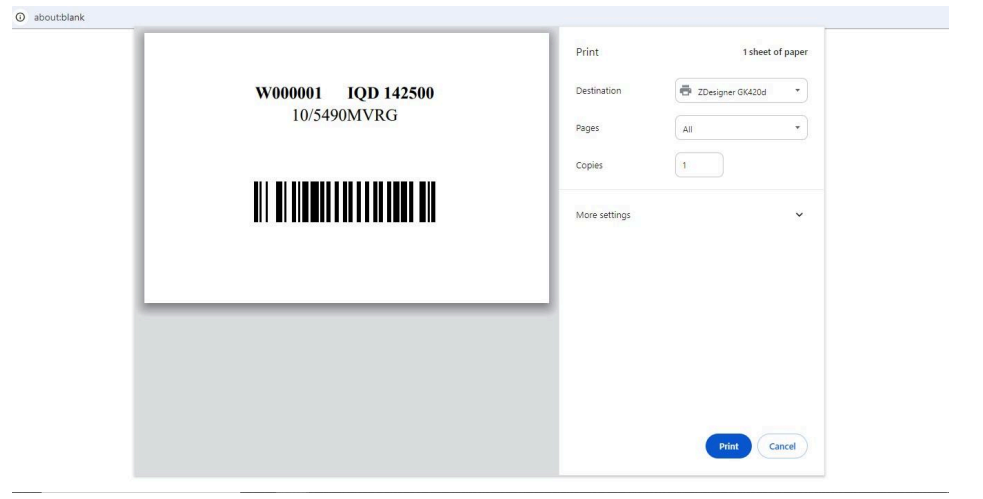Viewport: 983px width, 499px height.
Task: Click the More settings chevron arrow
Action: tap(798, 215)
